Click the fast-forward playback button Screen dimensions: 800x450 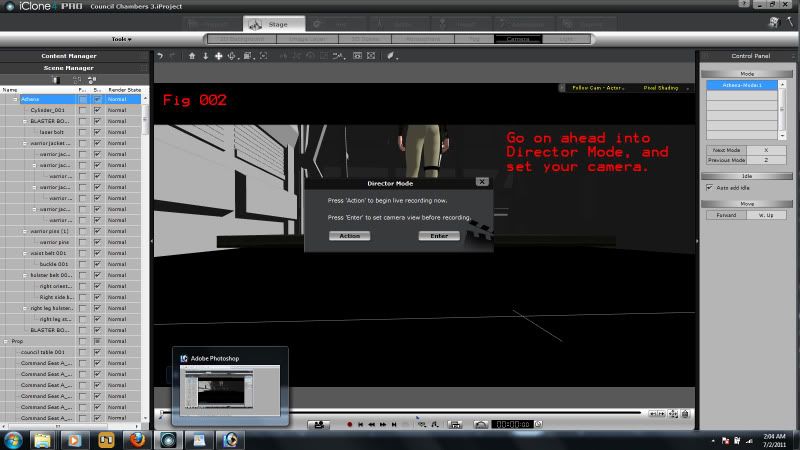(383, 424)
